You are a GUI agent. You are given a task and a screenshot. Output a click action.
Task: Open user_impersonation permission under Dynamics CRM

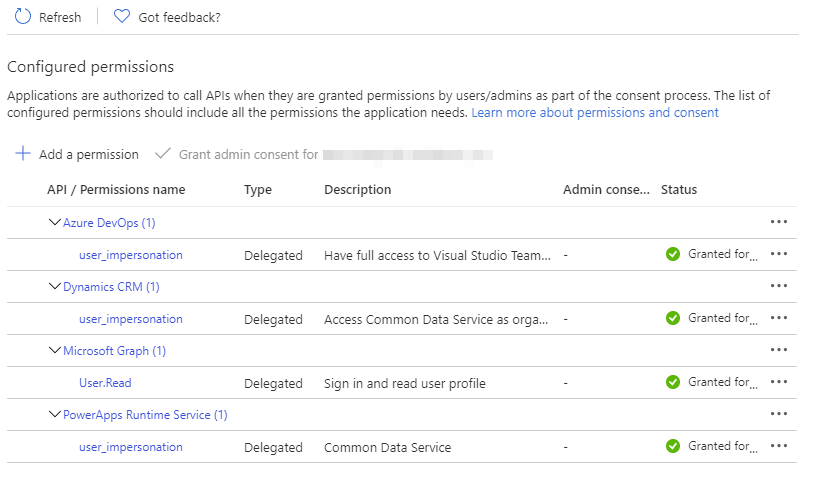tap(131, 319)
